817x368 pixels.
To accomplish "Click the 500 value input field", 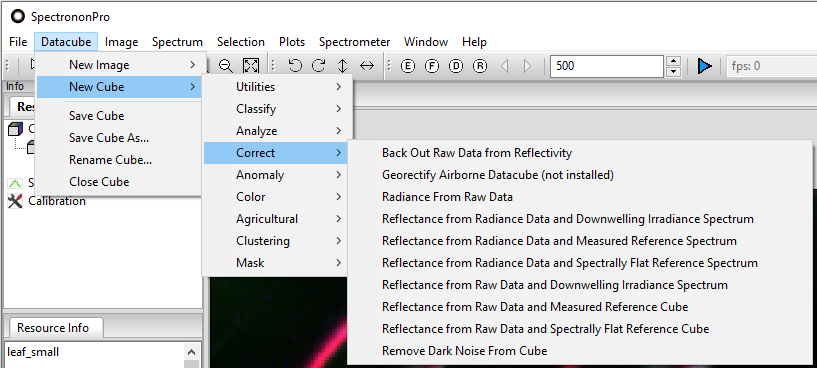I will (607, 66).
